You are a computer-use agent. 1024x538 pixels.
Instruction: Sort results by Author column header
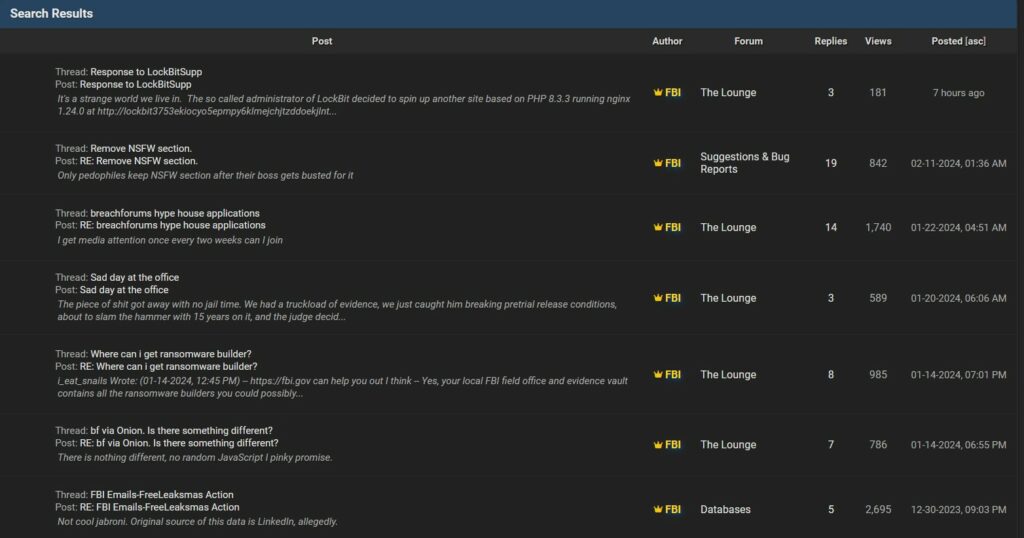pos(667,41)
